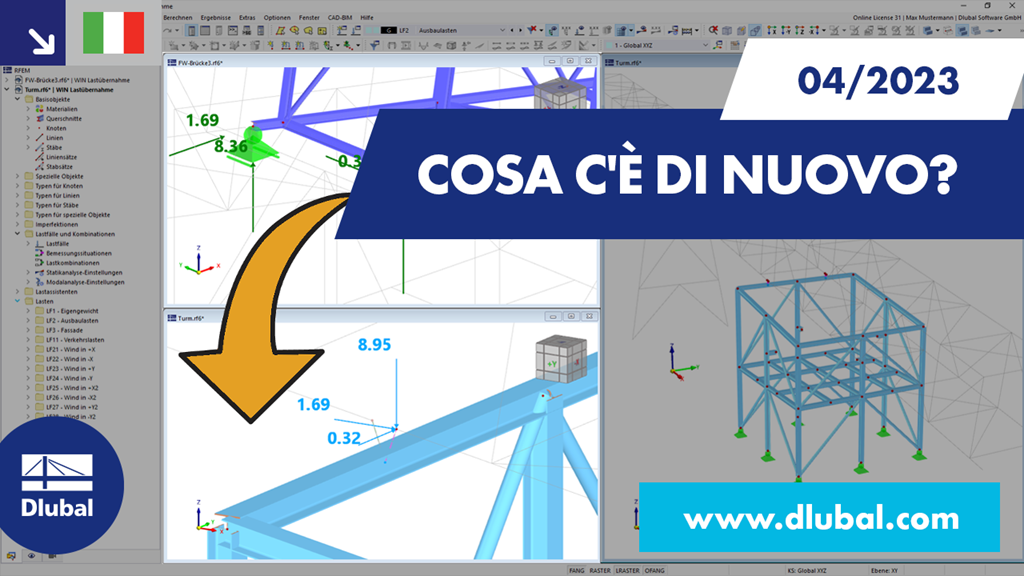Toggle OFANG in the status bar
Screen dimensions: 1024x576
pos(655,571)
